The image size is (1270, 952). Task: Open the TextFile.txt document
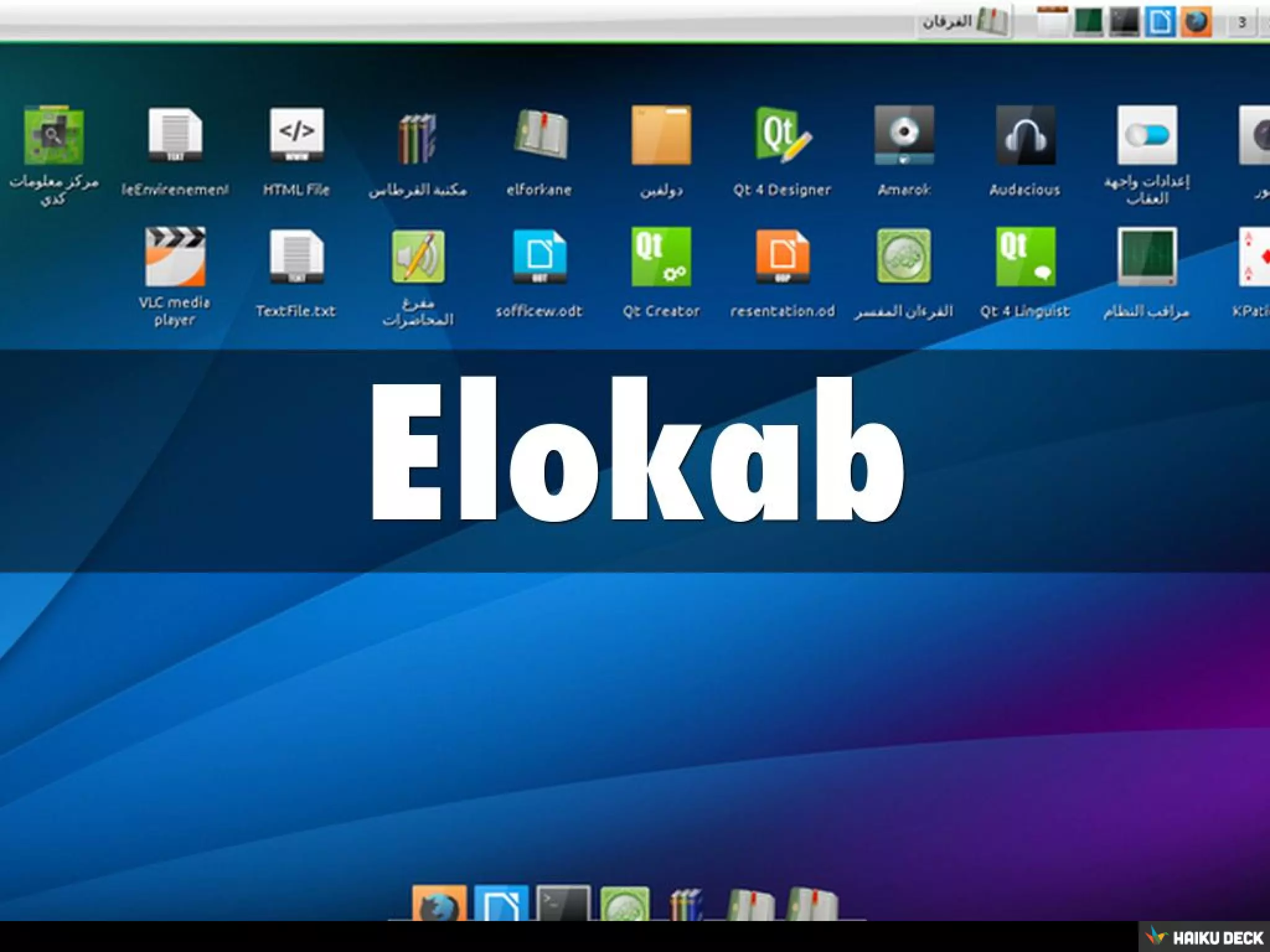click(x=296, y=257)
